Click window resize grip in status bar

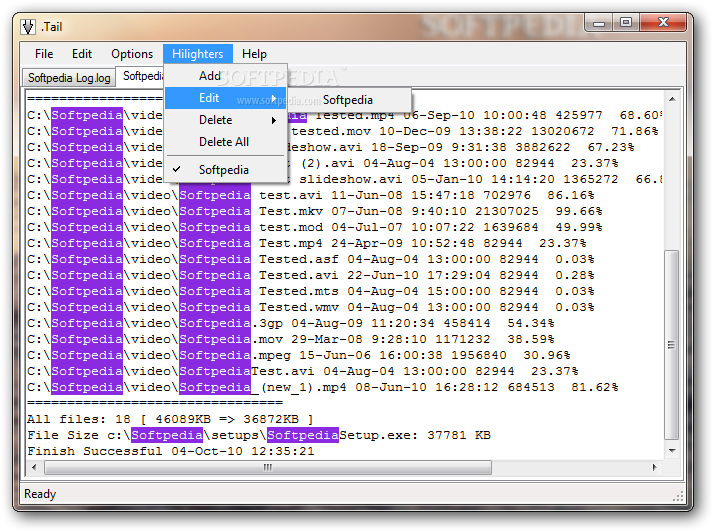(678, 496)
